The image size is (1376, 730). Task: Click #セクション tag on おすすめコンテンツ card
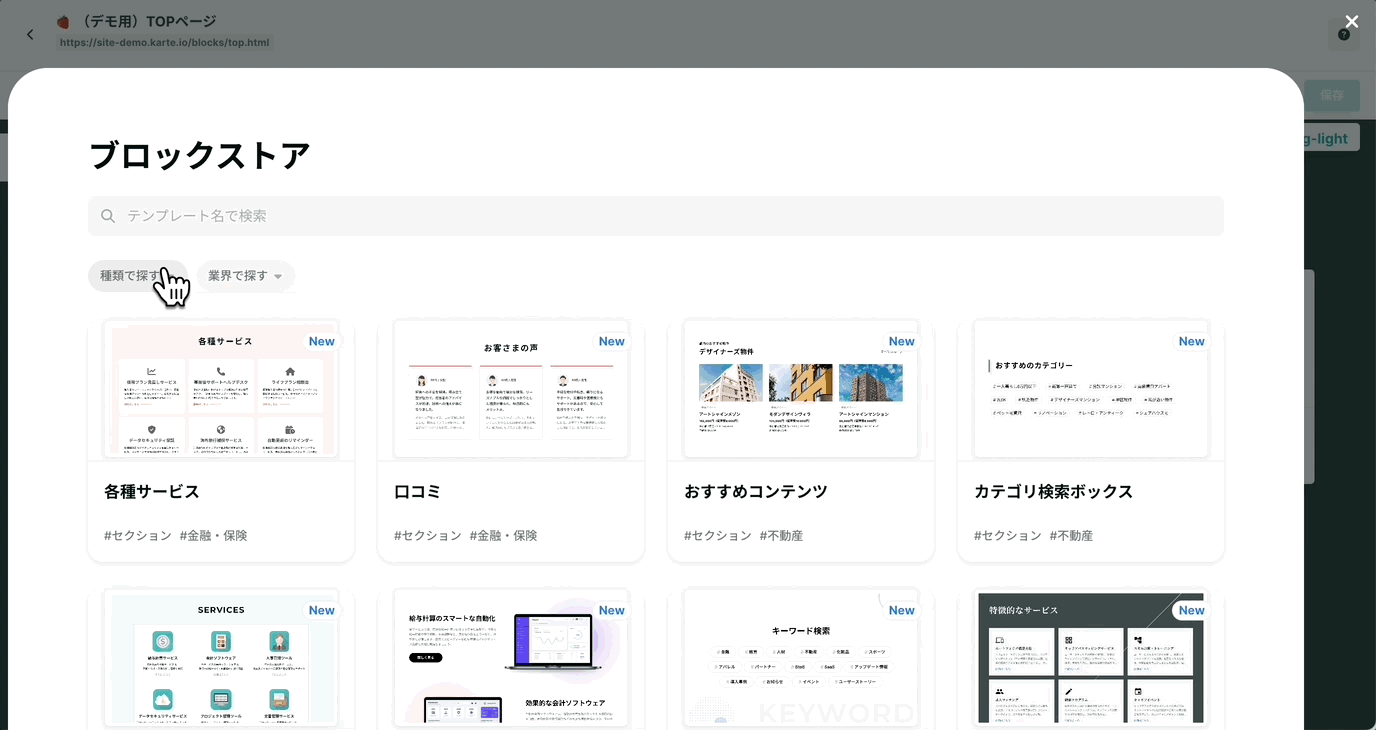tap(718, 536)
